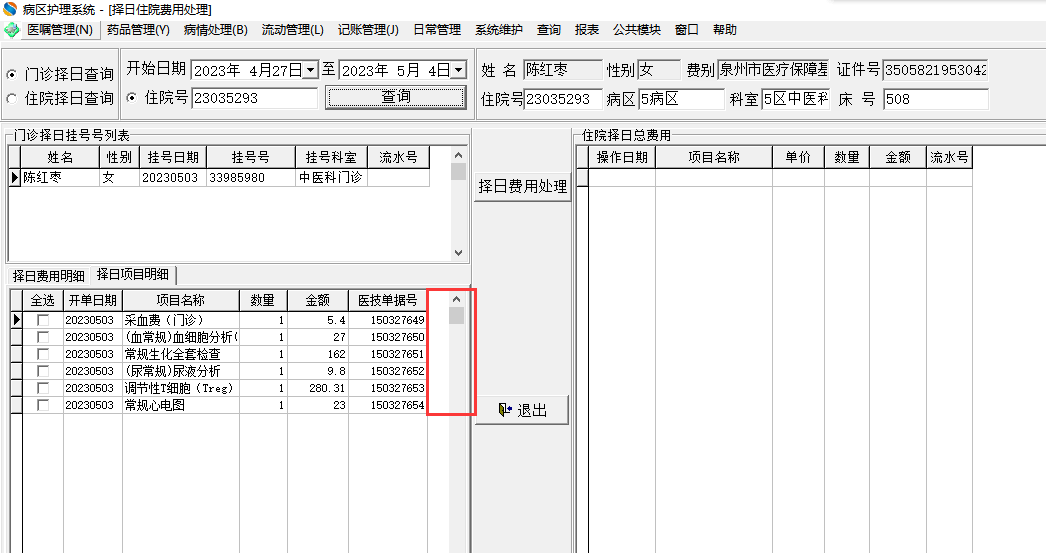
Task: Click scroll-down arrow of registration list
Action: tap(458, 253)
